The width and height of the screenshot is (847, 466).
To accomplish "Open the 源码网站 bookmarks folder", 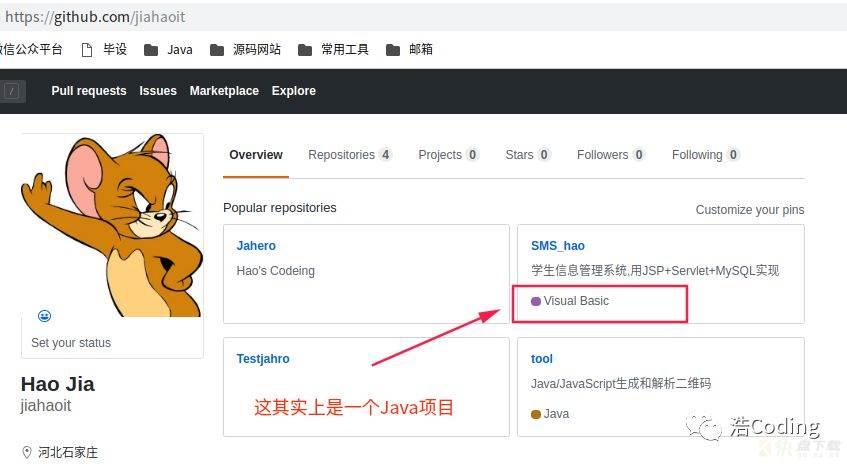I will [x=246, y=50].
